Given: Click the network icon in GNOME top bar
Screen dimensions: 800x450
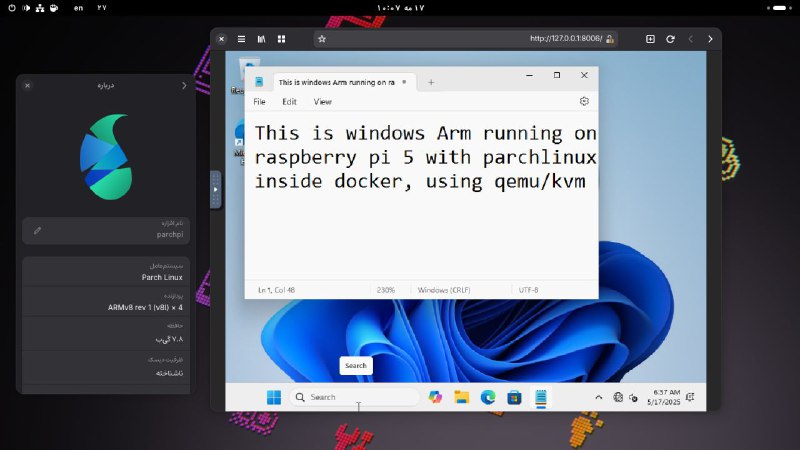Looking at the screenshot, I should coord(40,8).
